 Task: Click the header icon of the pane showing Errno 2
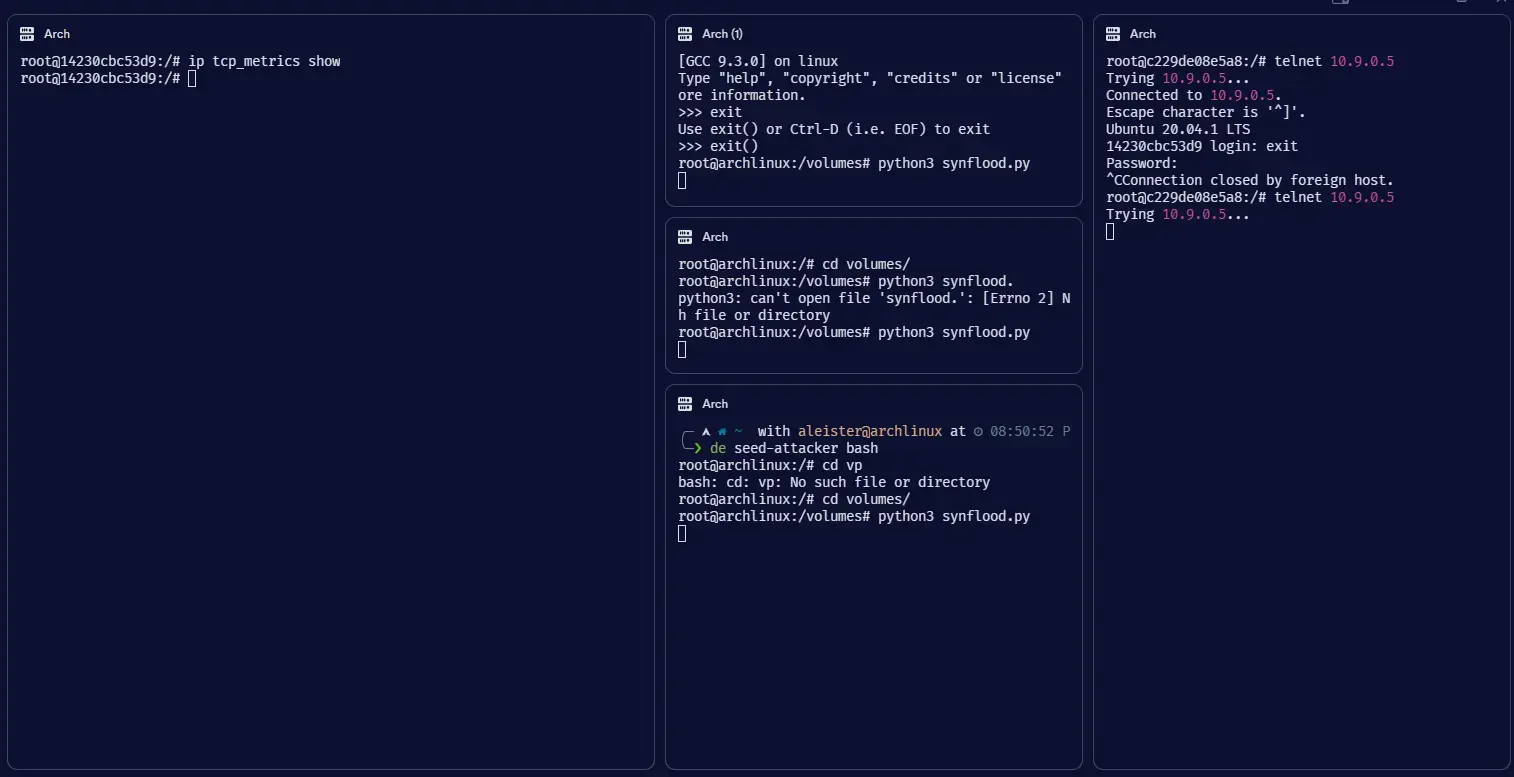685,237
